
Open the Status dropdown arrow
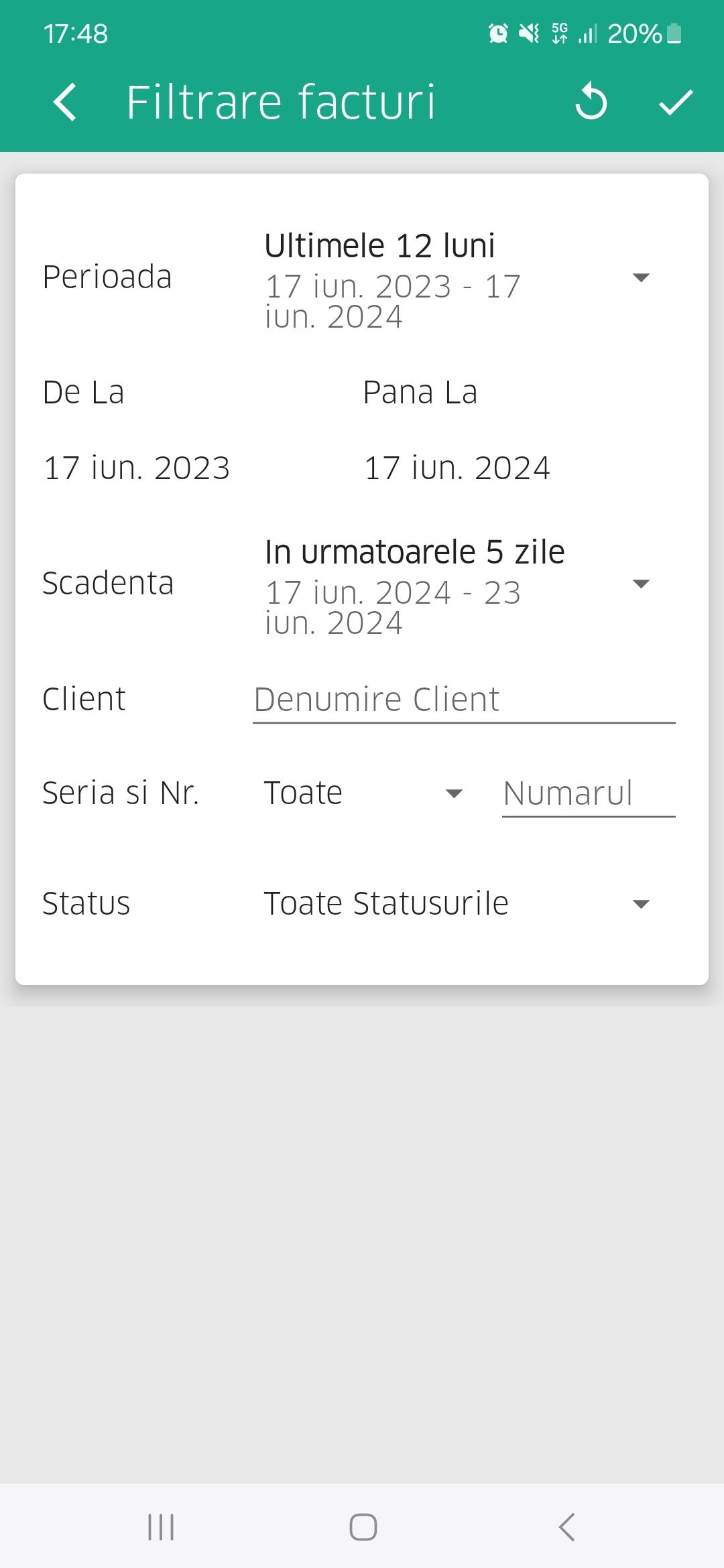641,904
